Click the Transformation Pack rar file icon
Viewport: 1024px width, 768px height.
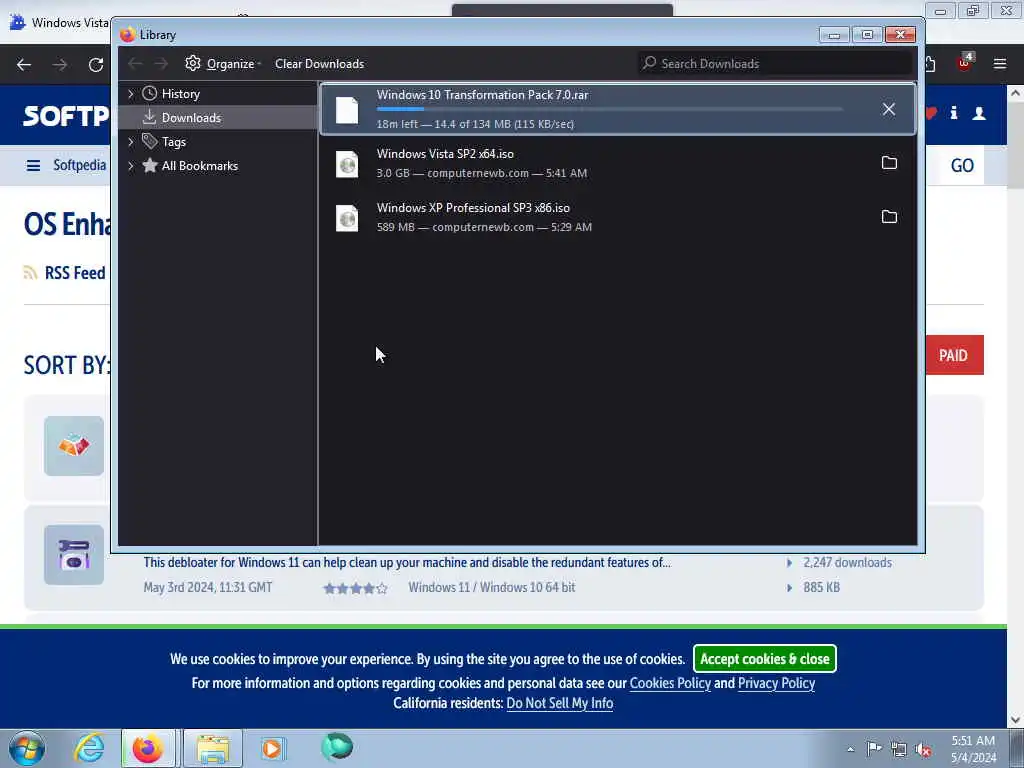347,110
